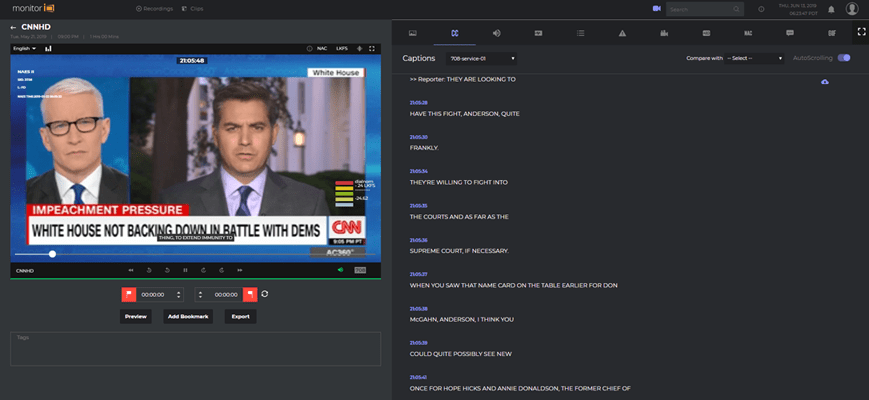
Task: Reset clip times with refresh icon
Action: coord(264,294)
